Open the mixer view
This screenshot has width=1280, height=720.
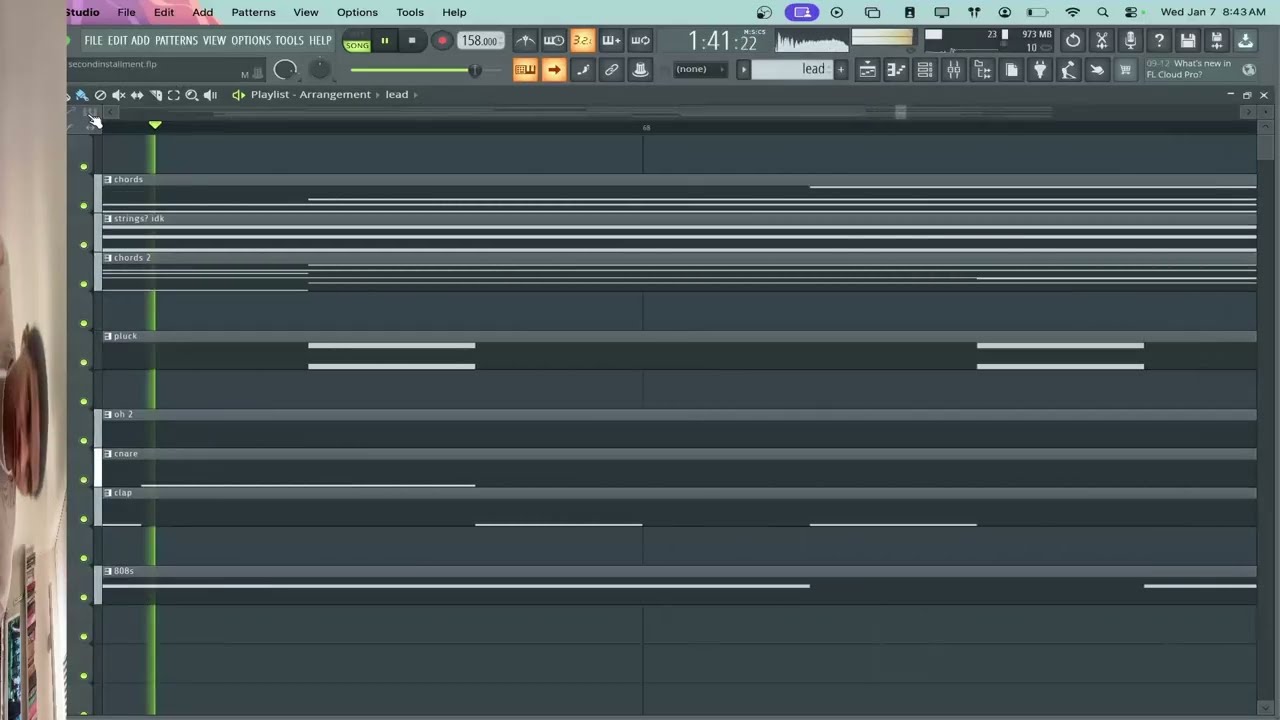point(954,70)
